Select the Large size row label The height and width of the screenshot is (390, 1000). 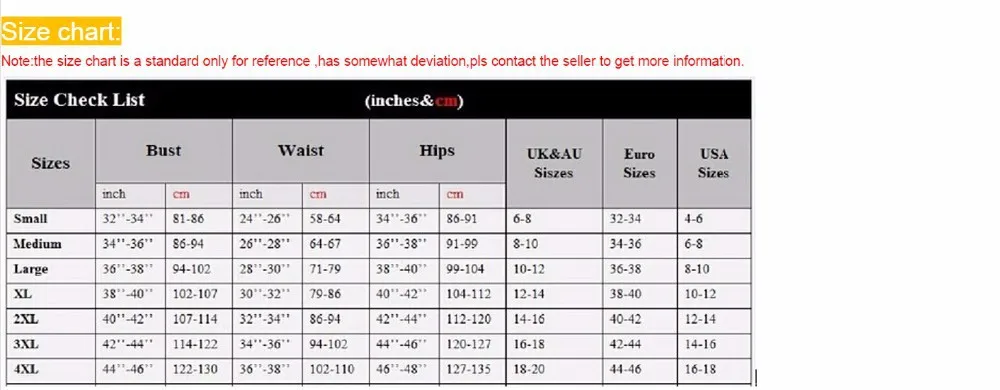(x=31, y=269)
